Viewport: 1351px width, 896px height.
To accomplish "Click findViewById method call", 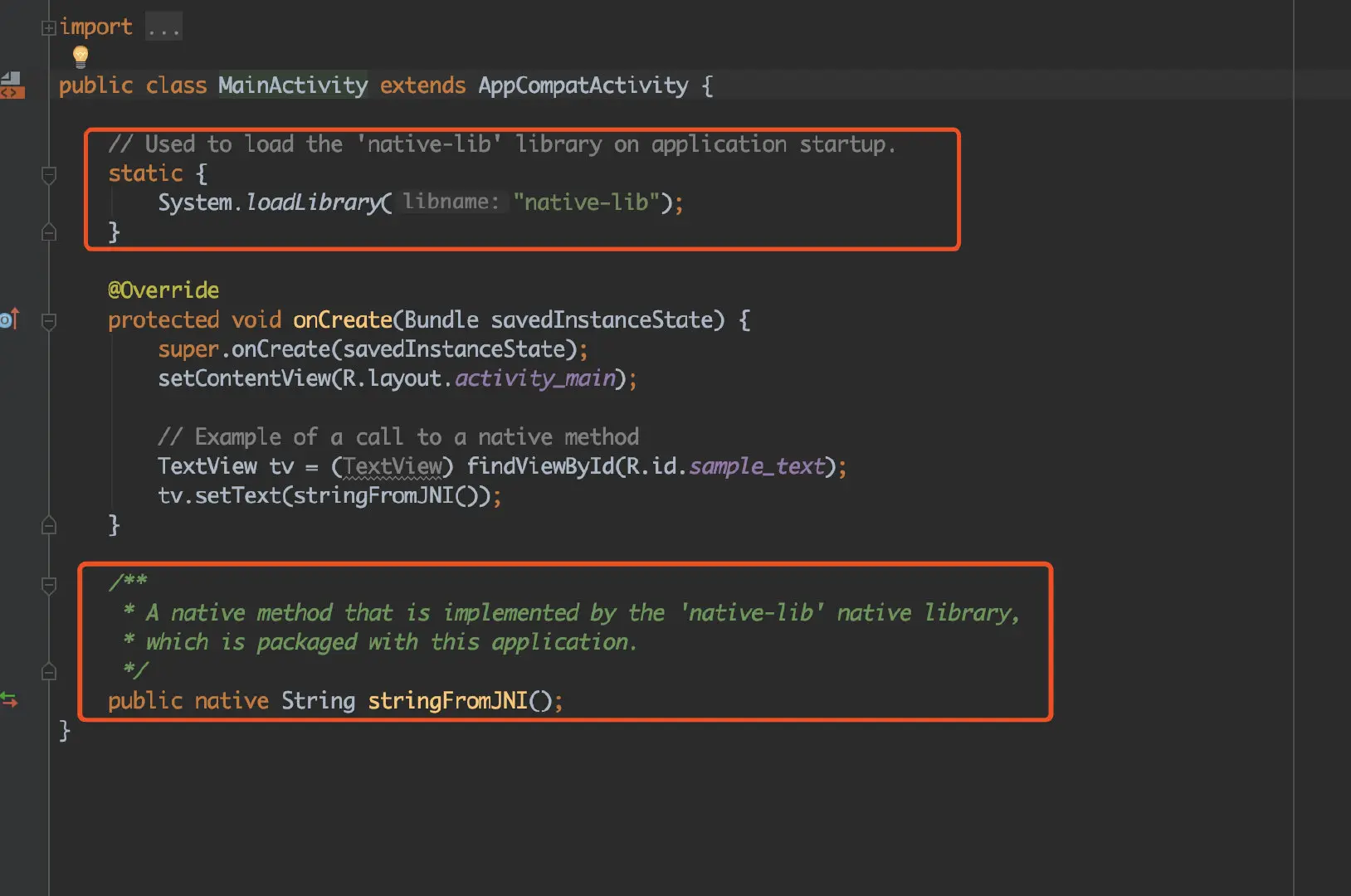I will tap(540, 466).
